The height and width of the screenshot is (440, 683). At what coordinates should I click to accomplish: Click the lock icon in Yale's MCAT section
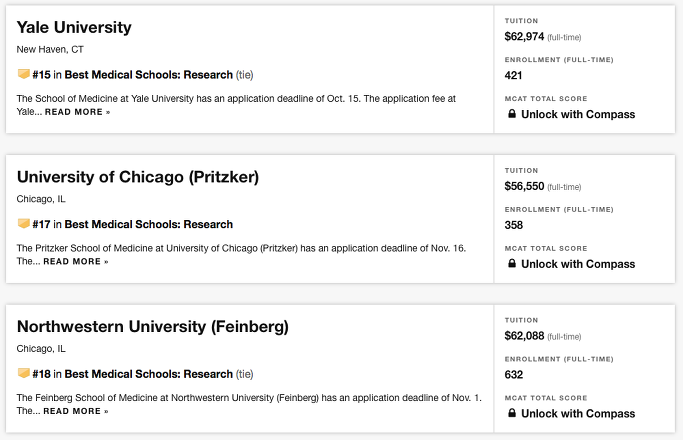(x=512, y=114)
